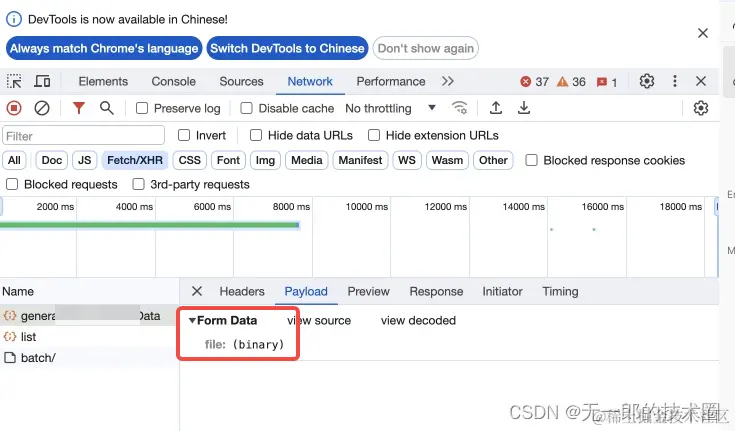Open the Preview tab

click(x=368, y=292)
